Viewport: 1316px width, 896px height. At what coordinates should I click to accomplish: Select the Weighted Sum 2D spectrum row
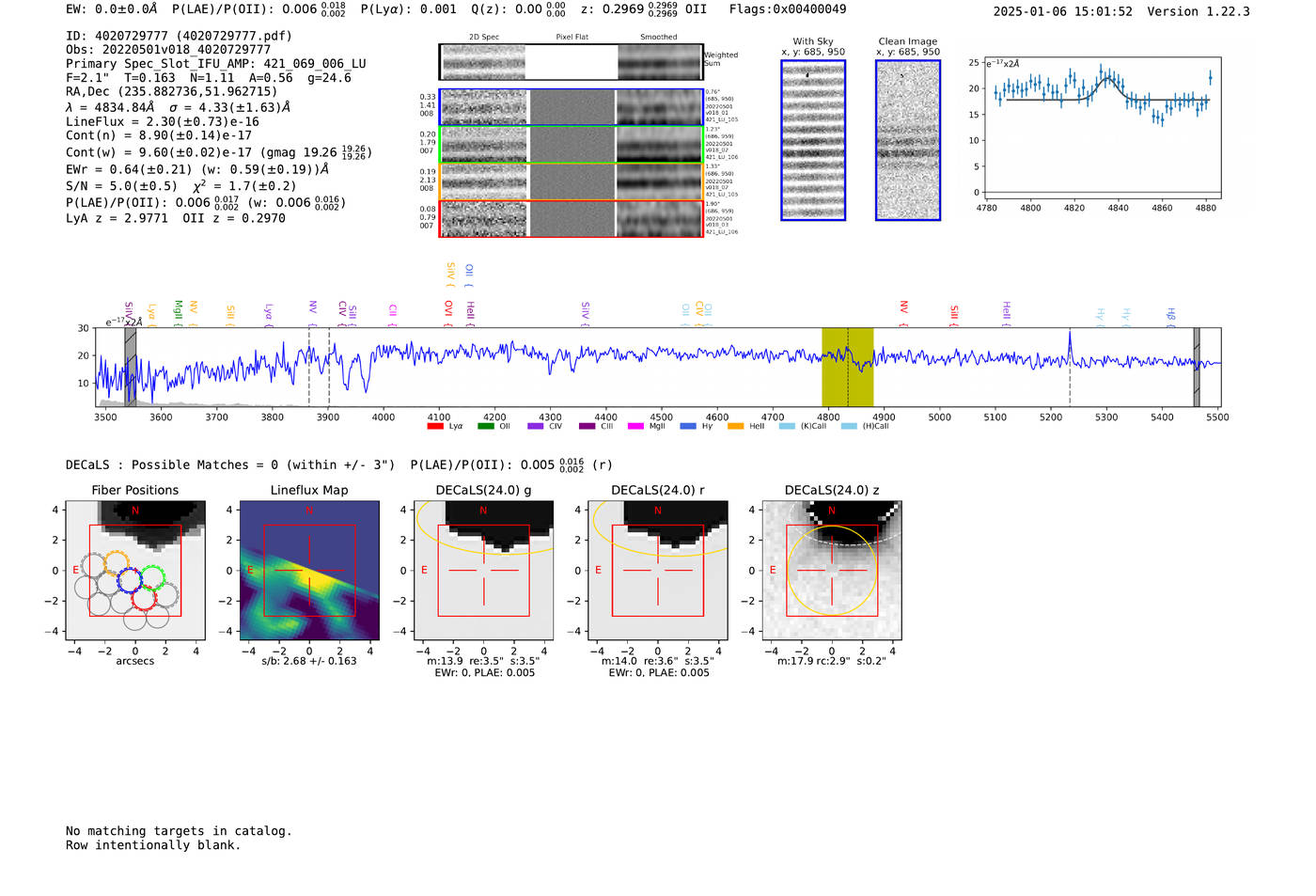coord(571,62)
